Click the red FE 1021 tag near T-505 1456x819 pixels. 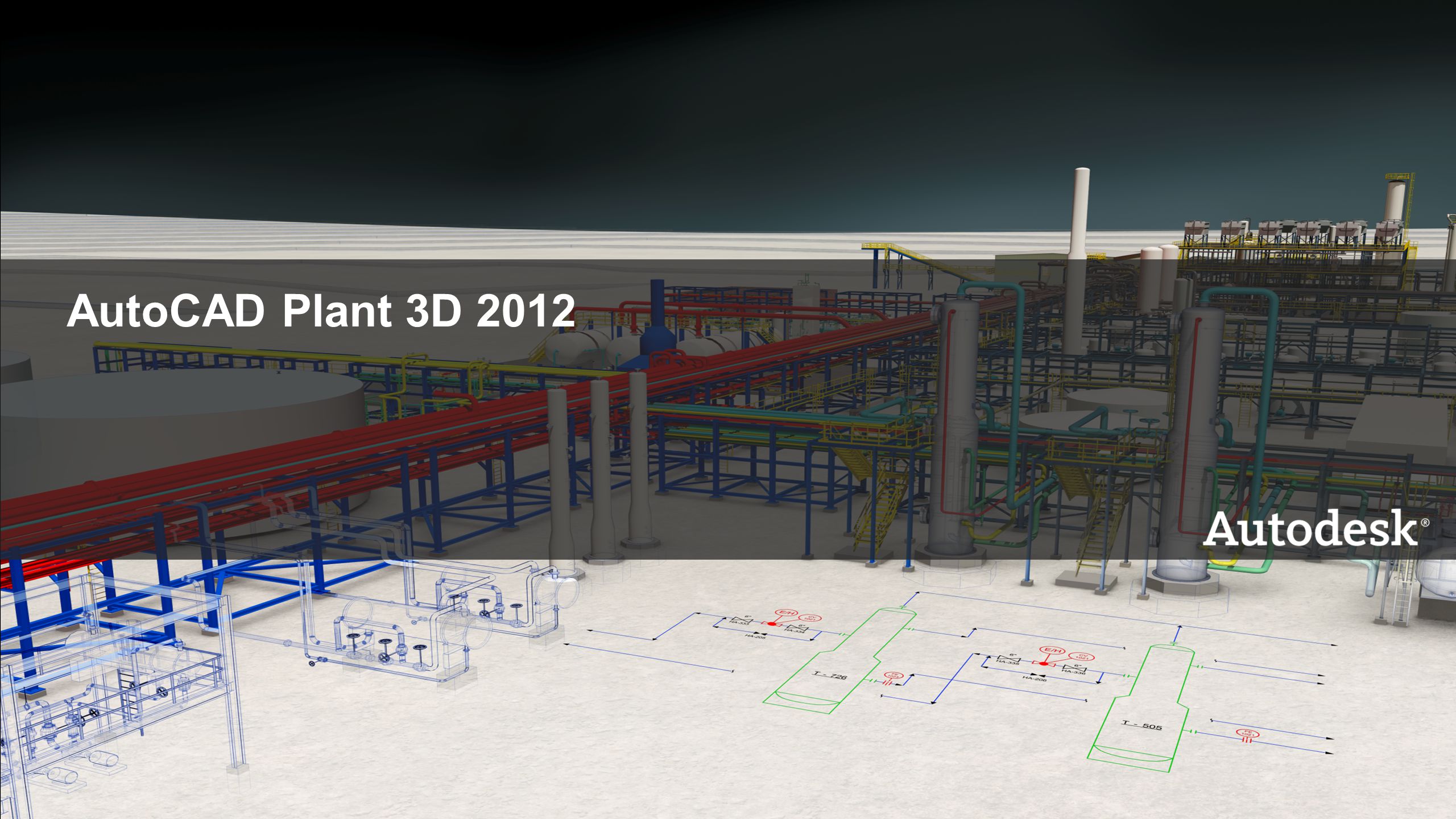(1247, 734)
